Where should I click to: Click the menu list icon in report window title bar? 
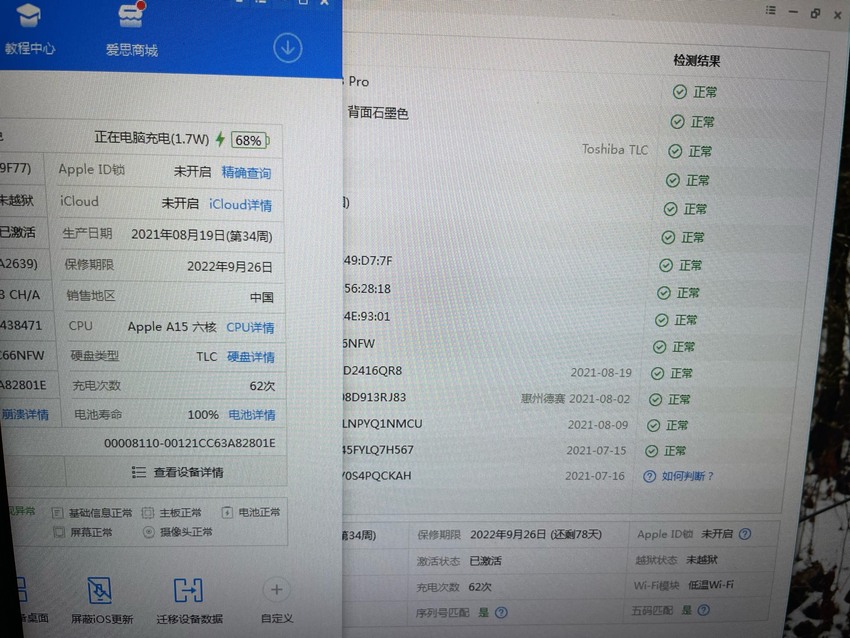770,10
